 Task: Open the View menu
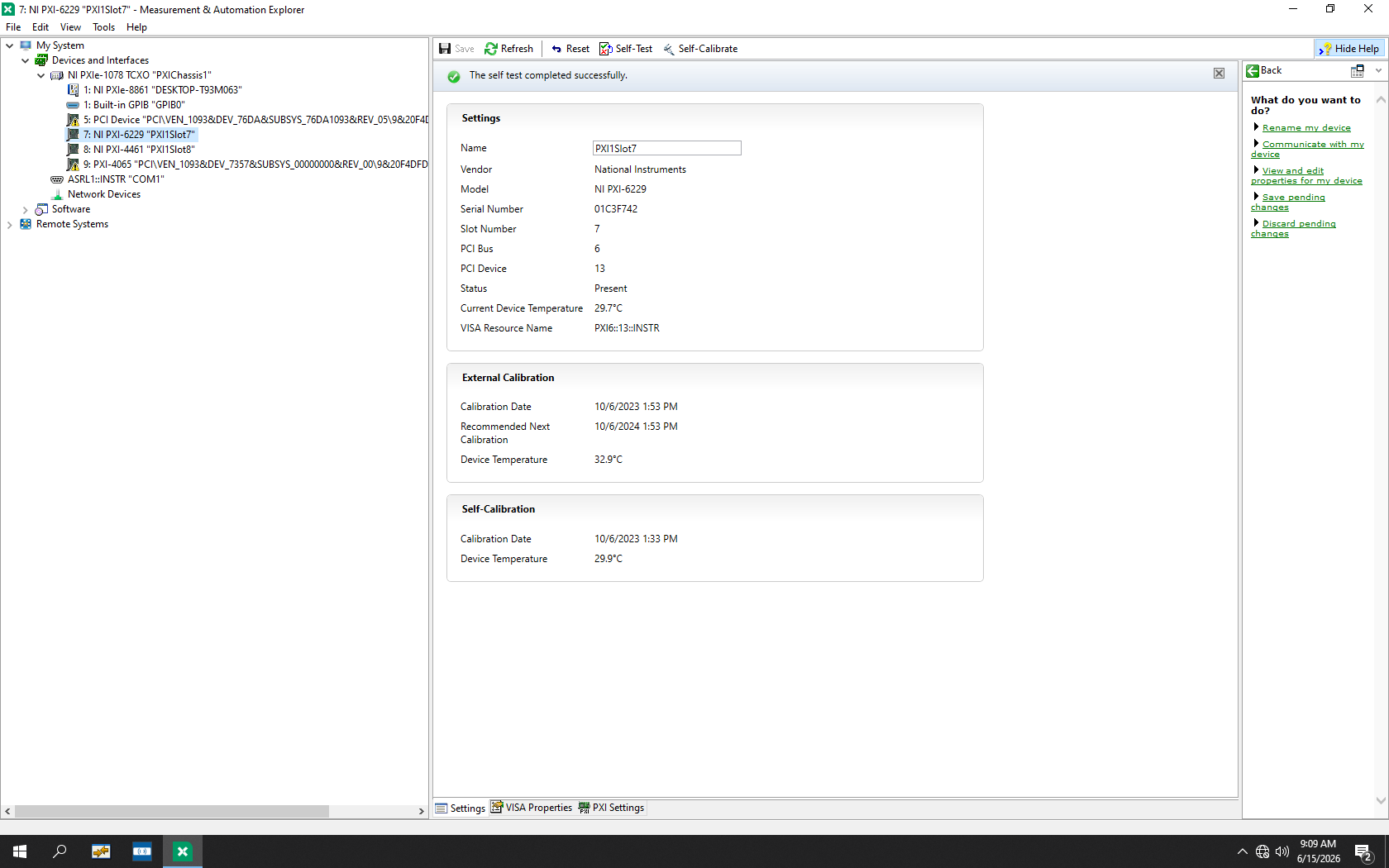[x=70, y=27]
